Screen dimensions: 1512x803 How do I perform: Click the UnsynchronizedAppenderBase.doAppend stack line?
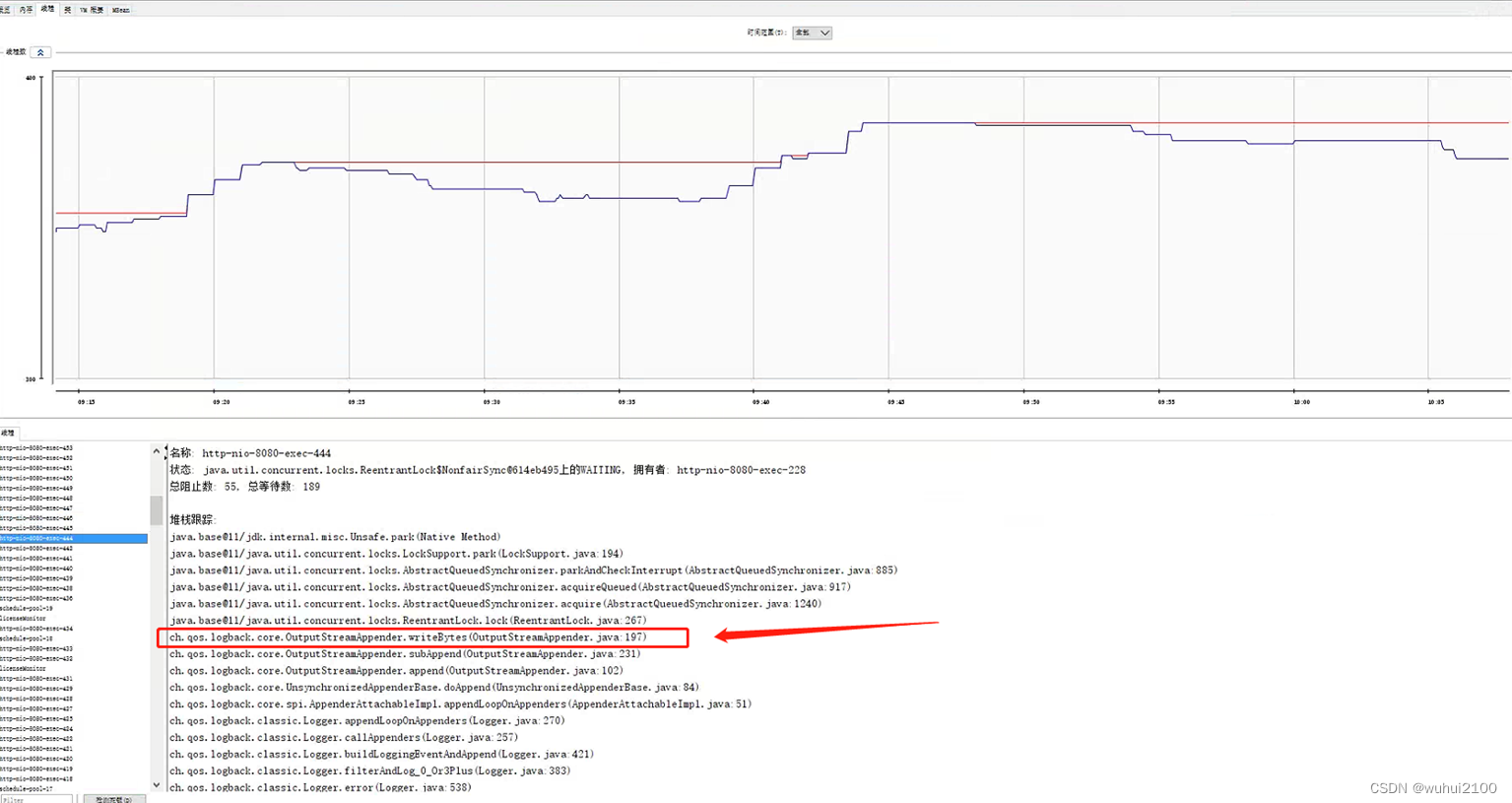coord(433,688)
